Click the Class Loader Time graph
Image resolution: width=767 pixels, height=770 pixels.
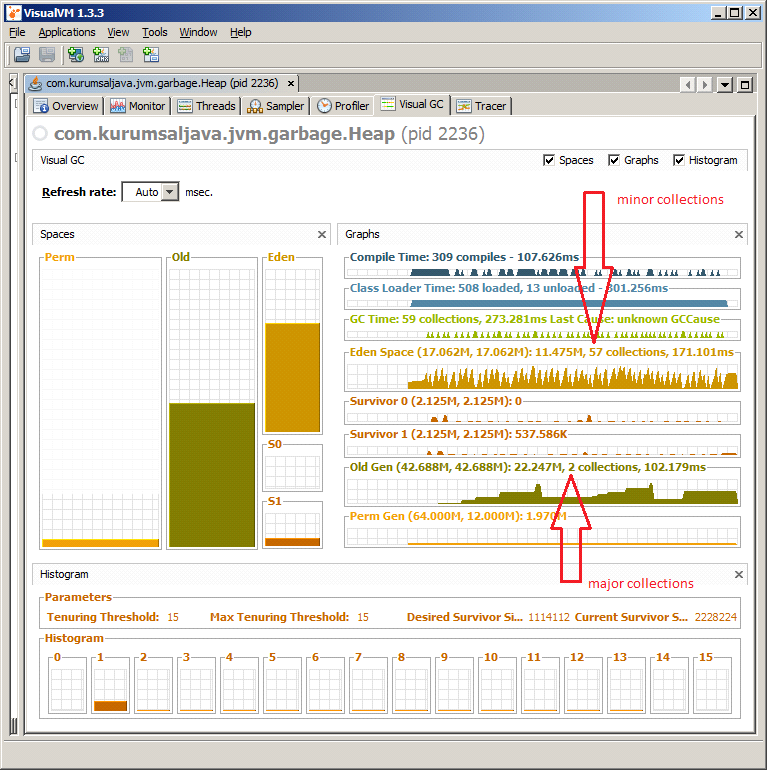[542, 302]
